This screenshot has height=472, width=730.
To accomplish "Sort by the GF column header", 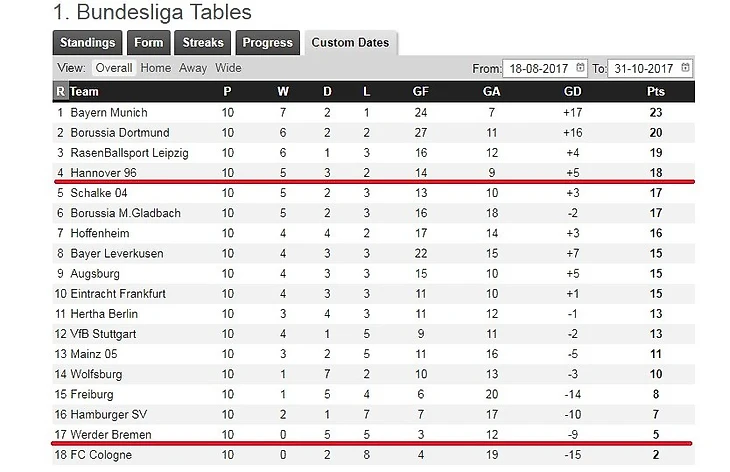I will click(421, 91).
